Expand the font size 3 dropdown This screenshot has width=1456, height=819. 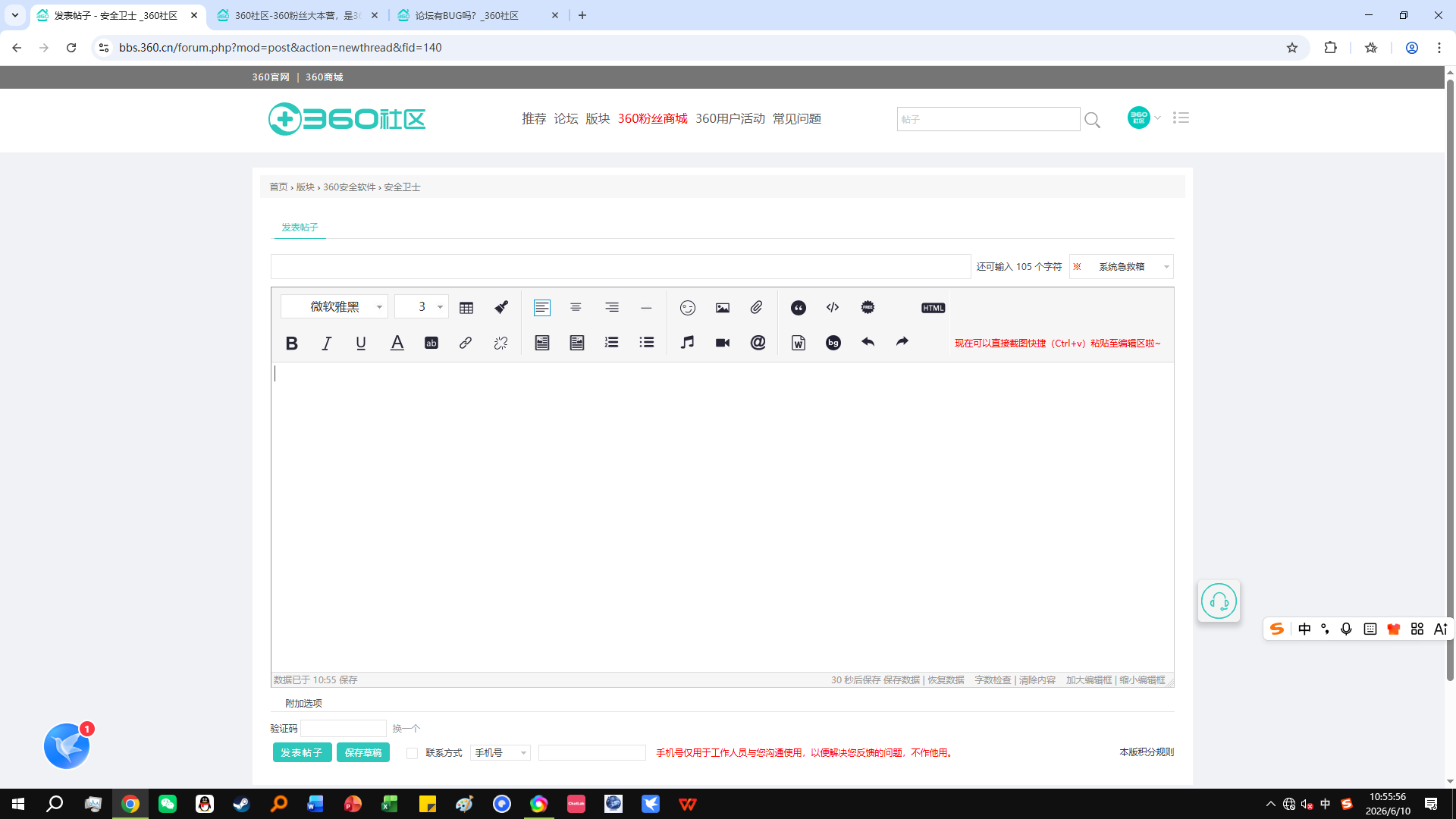pos(422,306)
